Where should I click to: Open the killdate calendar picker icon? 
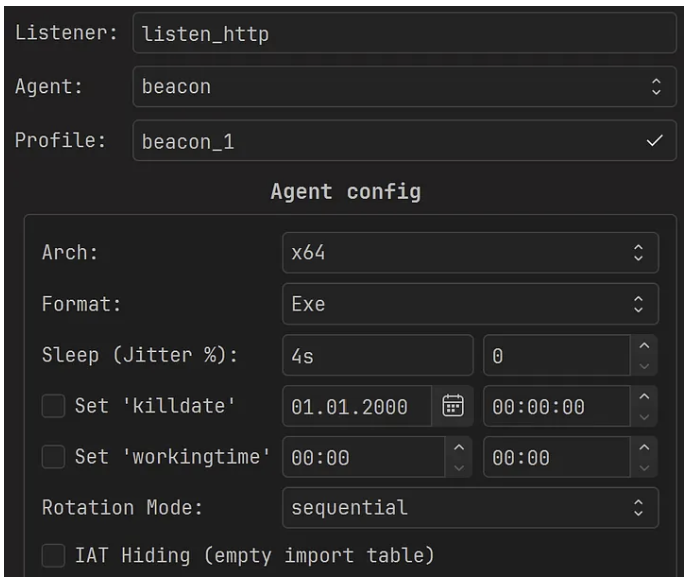[x=453, y=406]
